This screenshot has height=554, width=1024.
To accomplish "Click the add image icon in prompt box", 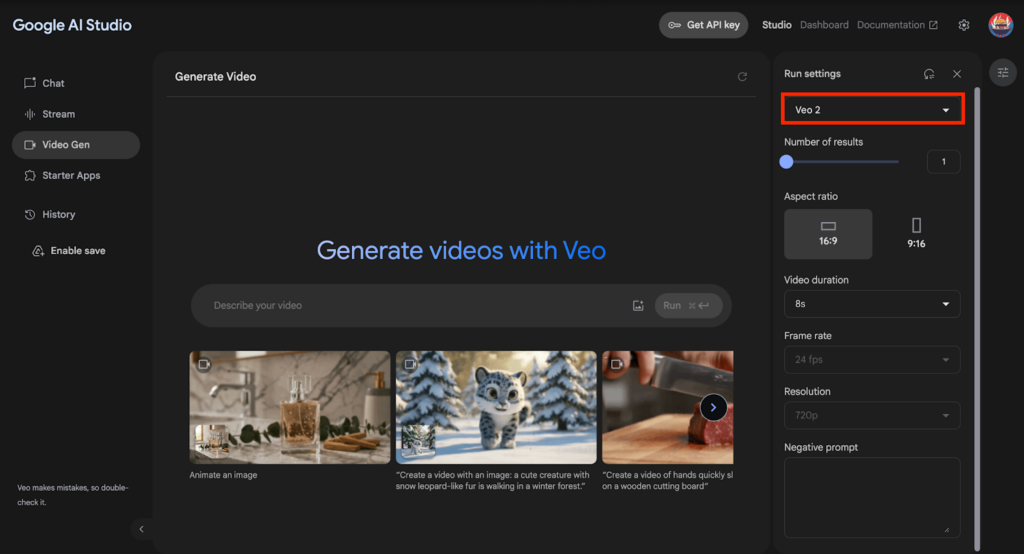I will click(x=638, y=306).
